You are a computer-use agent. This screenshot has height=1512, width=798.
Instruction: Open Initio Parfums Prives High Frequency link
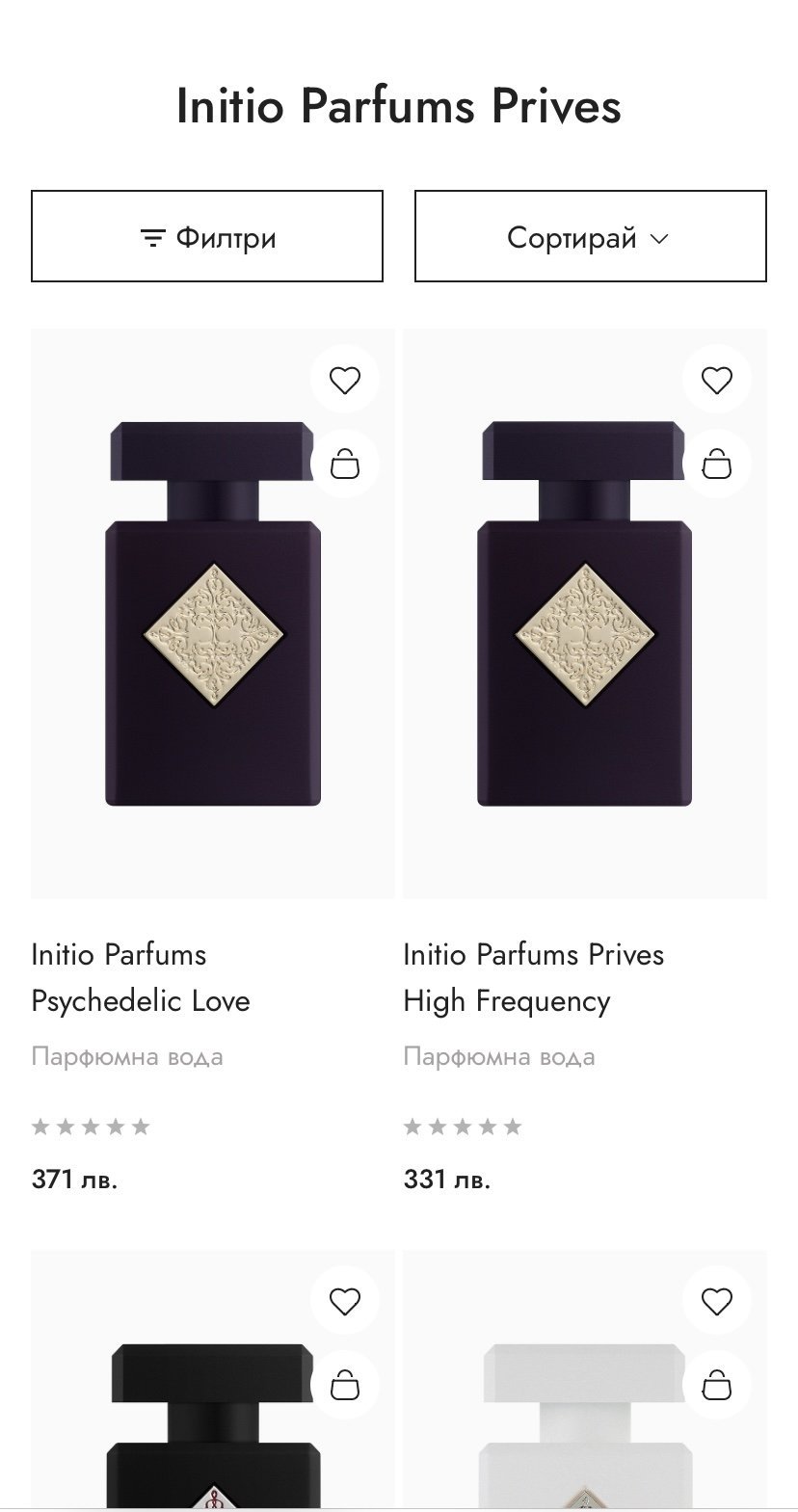pos(533,977)
